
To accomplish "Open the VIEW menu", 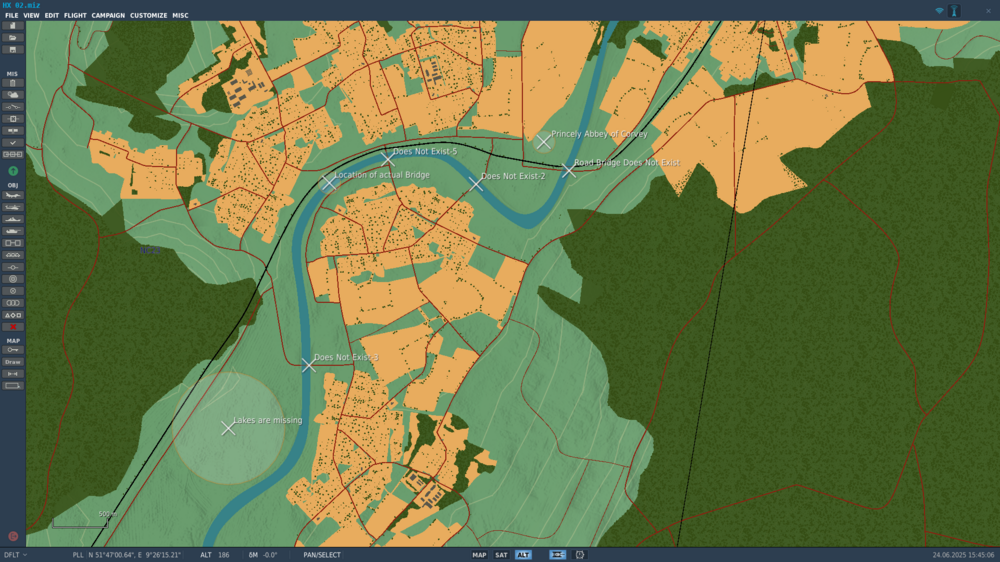I will pyautogui.click(x=31, y=15).
